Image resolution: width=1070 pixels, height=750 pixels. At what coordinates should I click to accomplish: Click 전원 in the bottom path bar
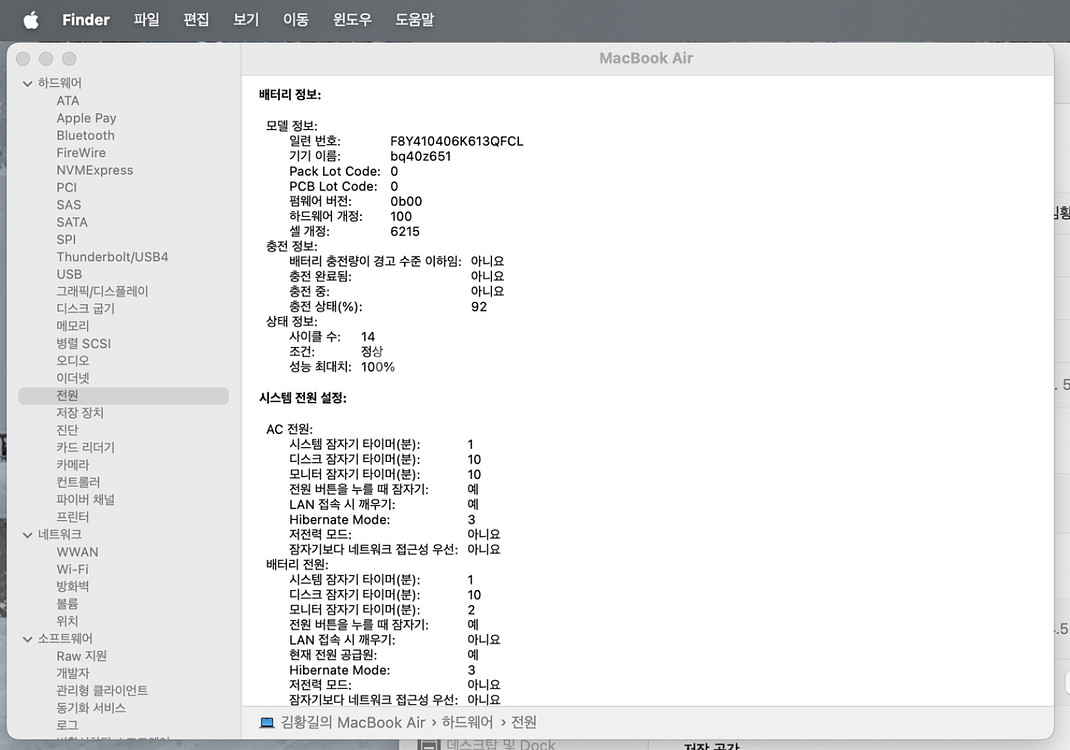coord(523,723)
